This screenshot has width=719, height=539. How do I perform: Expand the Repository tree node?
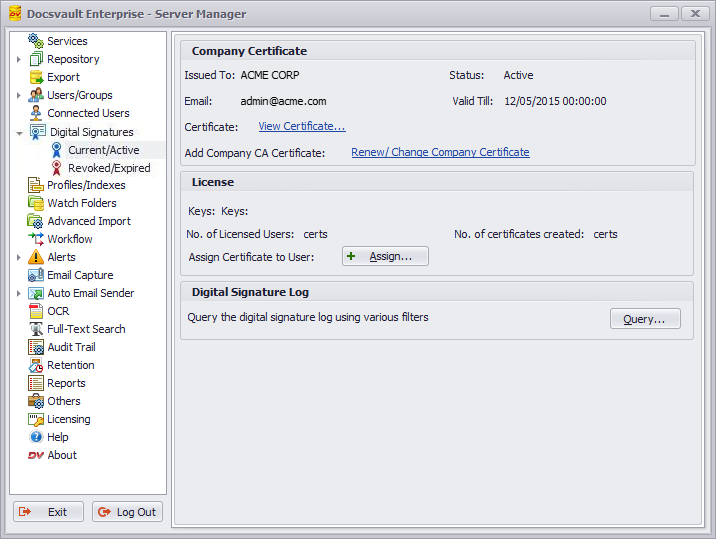tap(19, 59)
